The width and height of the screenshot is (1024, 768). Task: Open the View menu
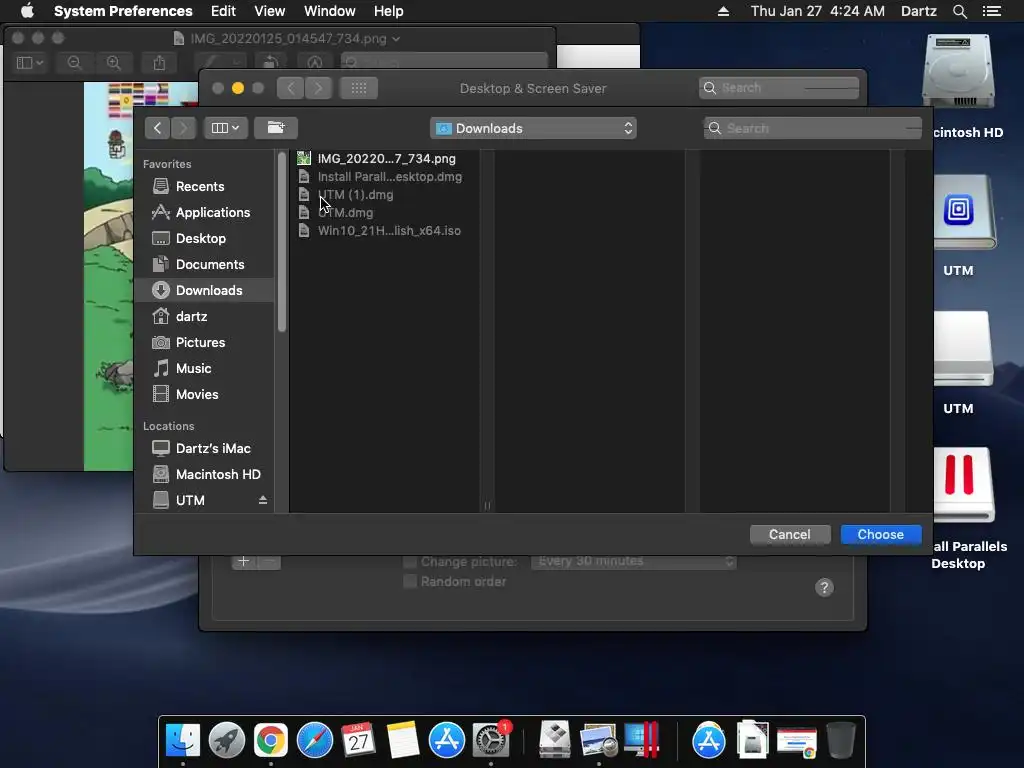(270, 11)
